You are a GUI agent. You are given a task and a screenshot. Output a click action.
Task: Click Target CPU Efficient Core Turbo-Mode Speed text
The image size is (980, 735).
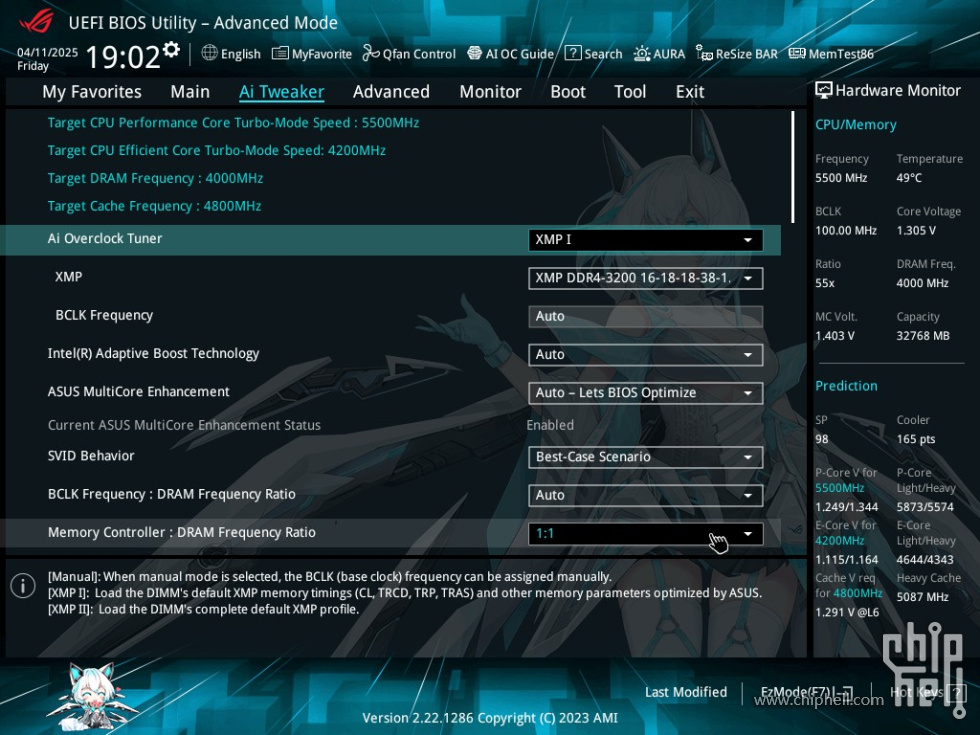pyautogui.click(x=217, y=151)
